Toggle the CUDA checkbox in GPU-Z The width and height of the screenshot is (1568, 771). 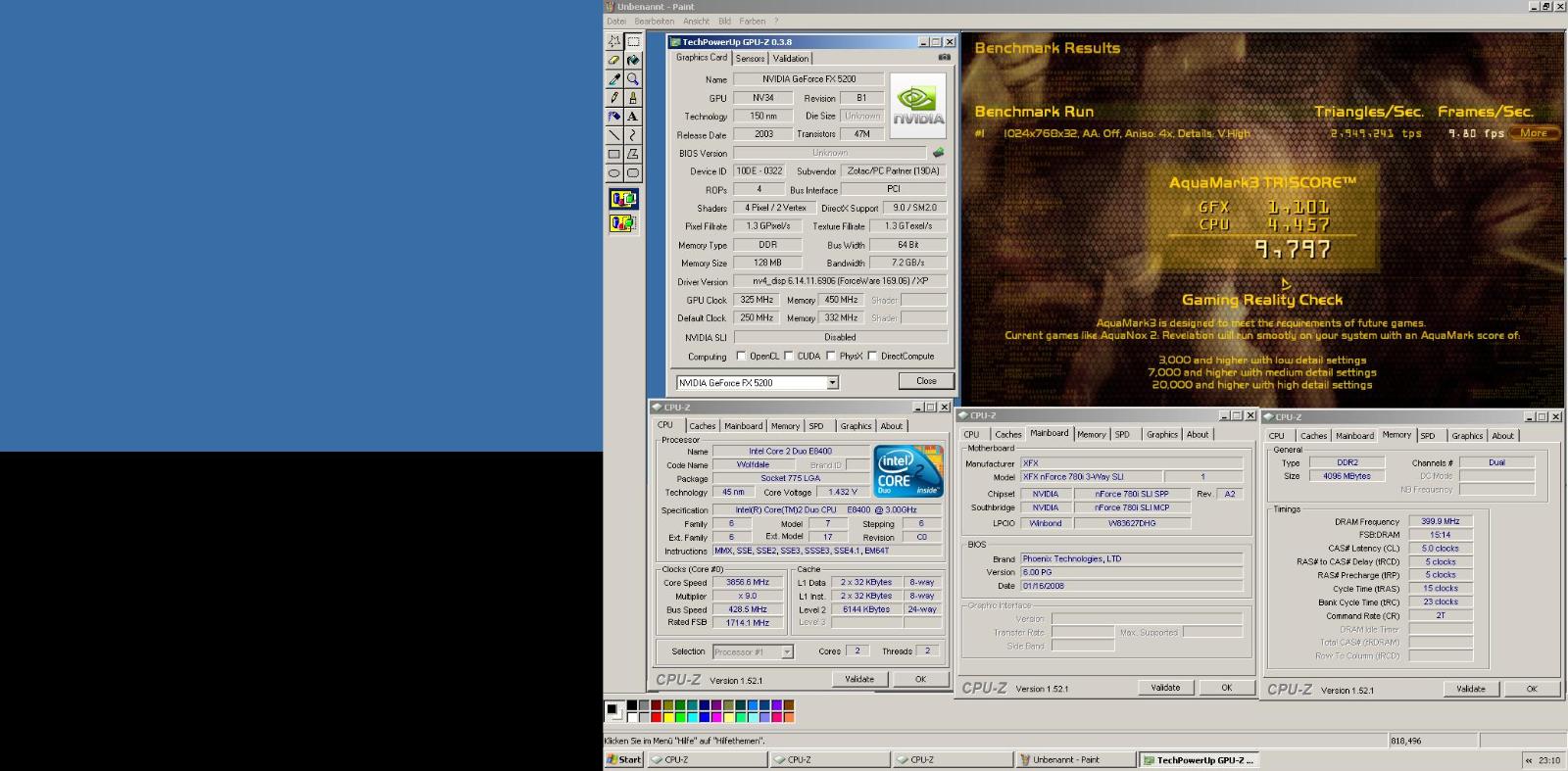pos(788,357)
